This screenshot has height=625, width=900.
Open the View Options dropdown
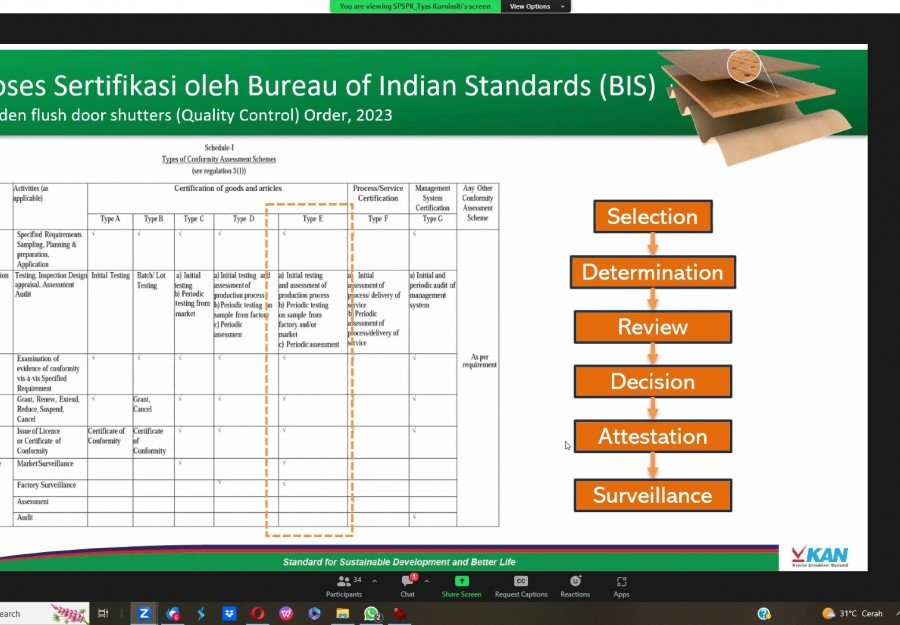point(536,6)
